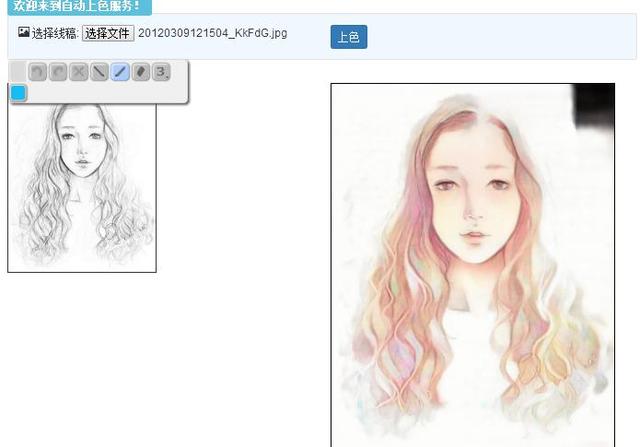
Task: Click the clear (X) tool icon
Action: (x=79, y=72)
